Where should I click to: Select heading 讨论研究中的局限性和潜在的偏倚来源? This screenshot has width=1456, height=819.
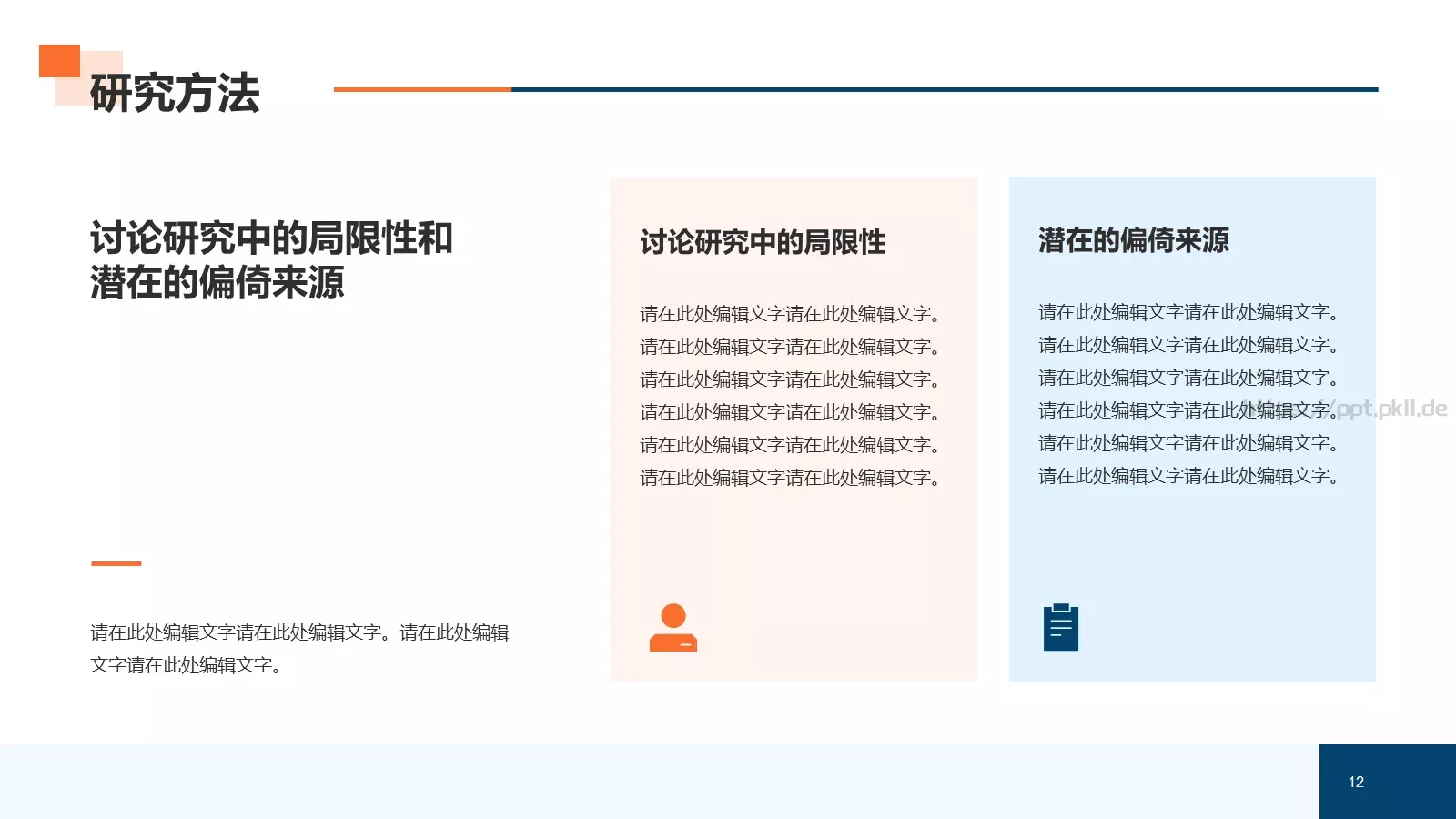[271, 260]
